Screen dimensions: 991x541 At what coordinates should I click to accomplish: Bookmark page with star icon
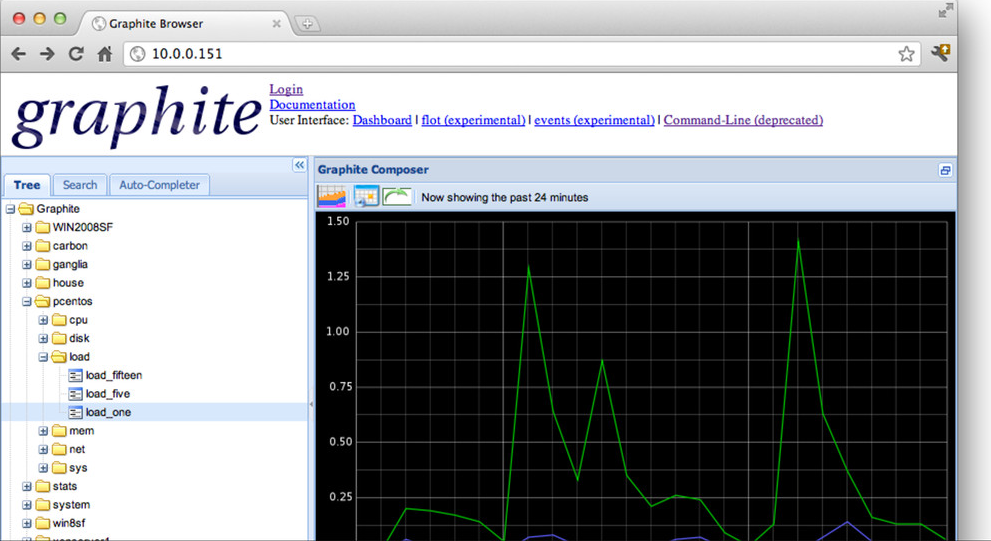click(906, 54)
